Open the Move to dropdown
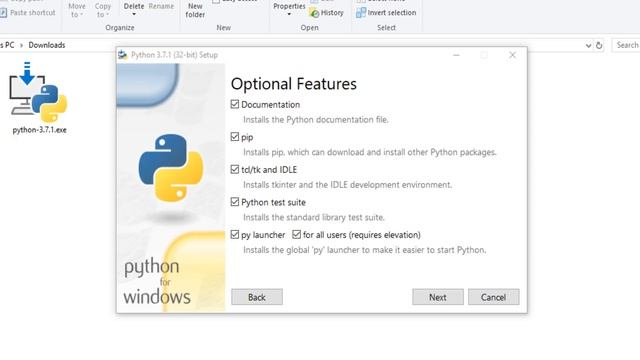 tap(77, 11)
